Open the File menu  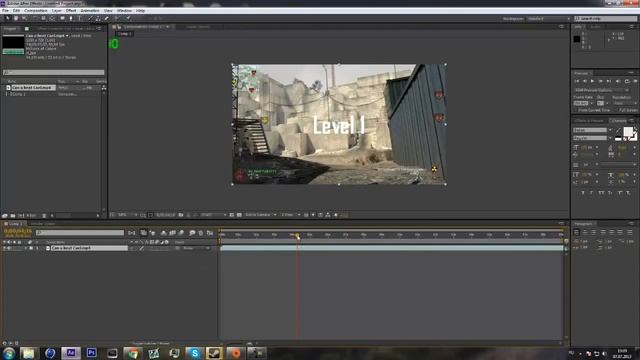5,11
